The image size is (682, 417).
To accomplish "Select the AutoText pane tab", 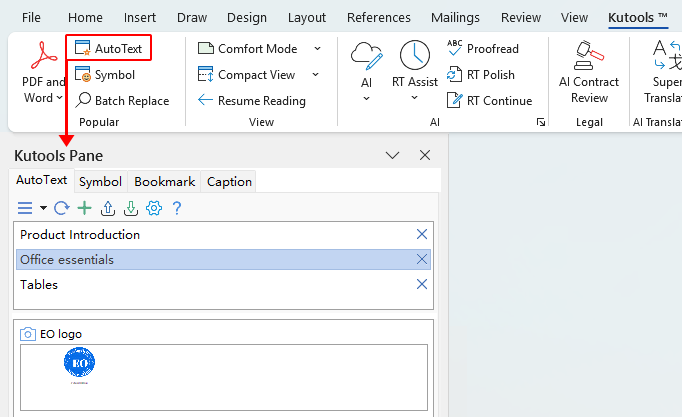I will tap(42, 180).
